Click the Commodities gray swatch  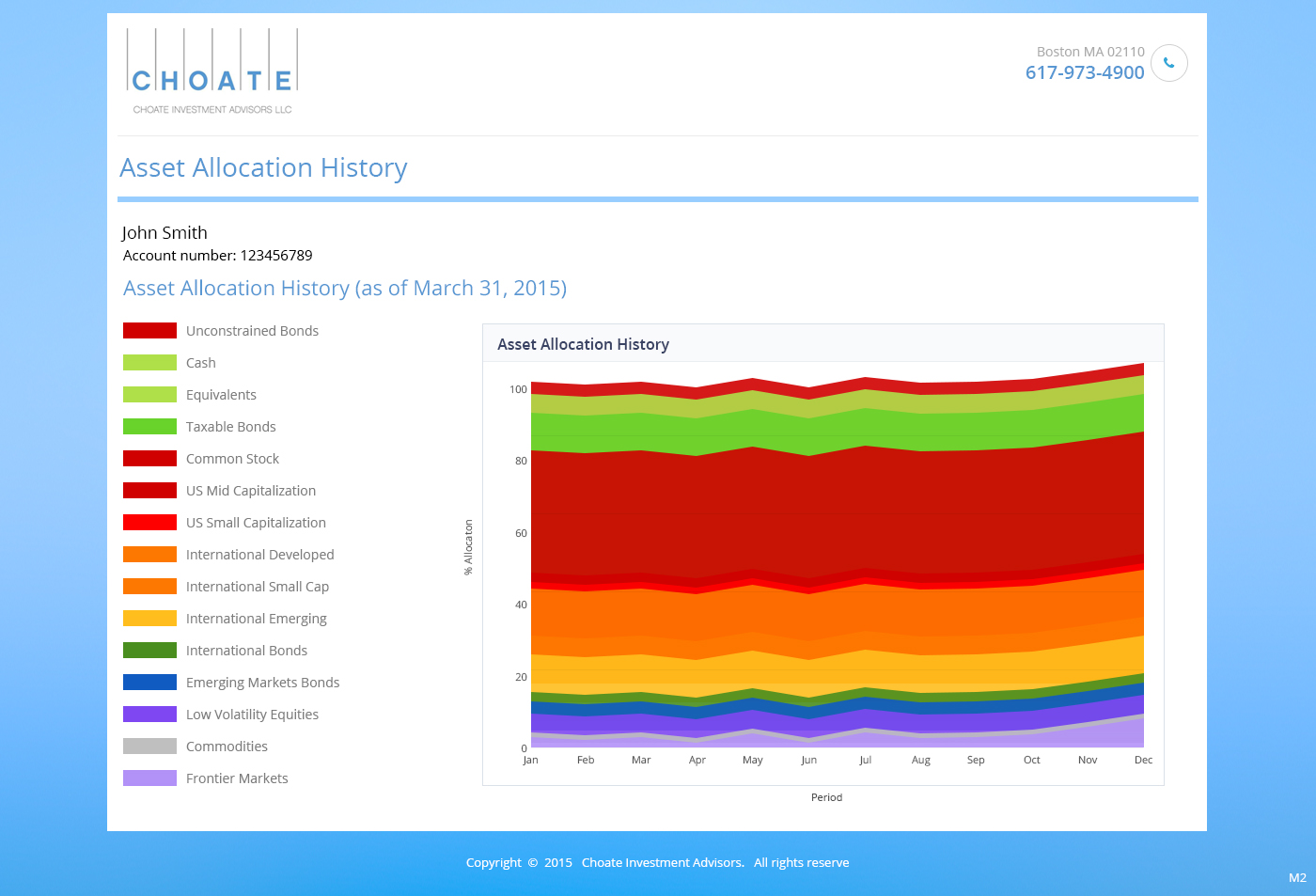tap(149, 747)
